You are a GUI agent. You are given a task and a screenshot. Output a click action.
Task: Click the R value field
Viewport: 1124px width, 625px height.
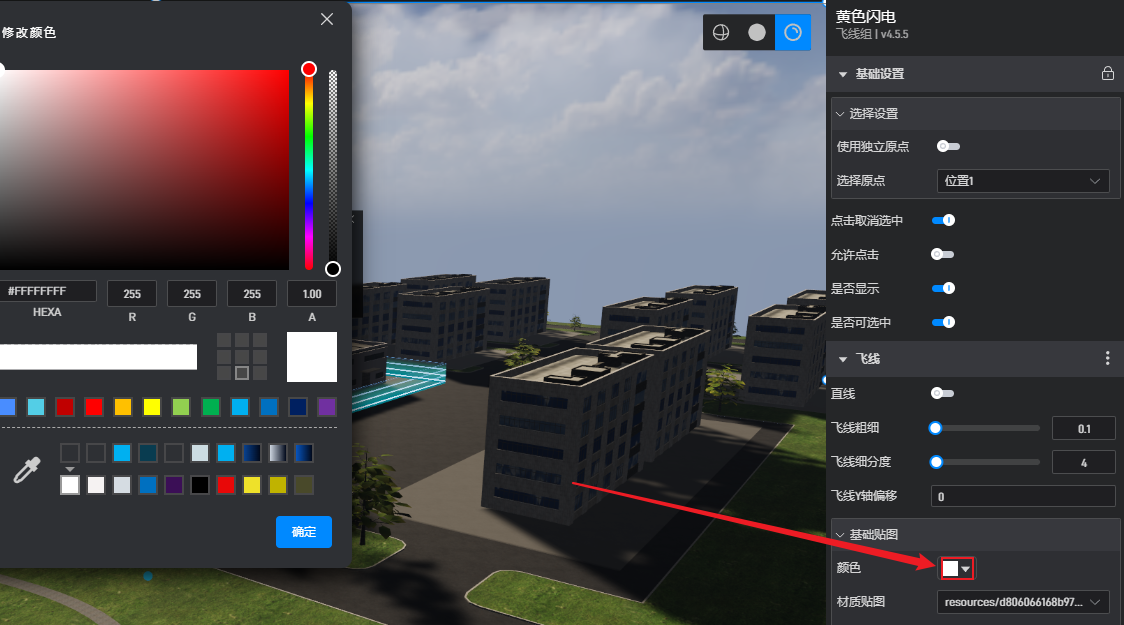click(x=132, y=294)
